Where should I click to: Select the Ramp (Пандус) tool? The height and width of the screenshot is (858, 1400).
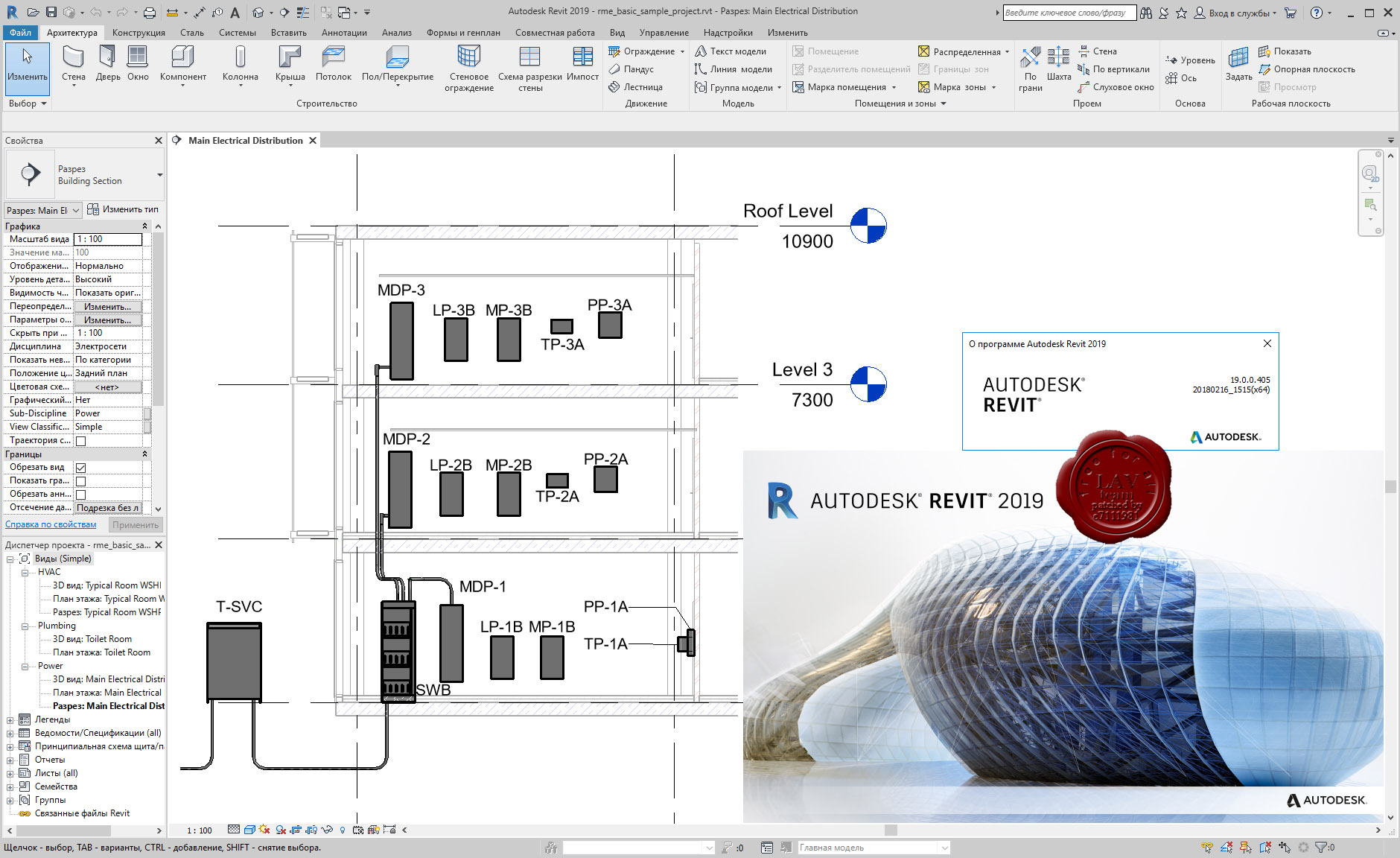coord(631,69)
